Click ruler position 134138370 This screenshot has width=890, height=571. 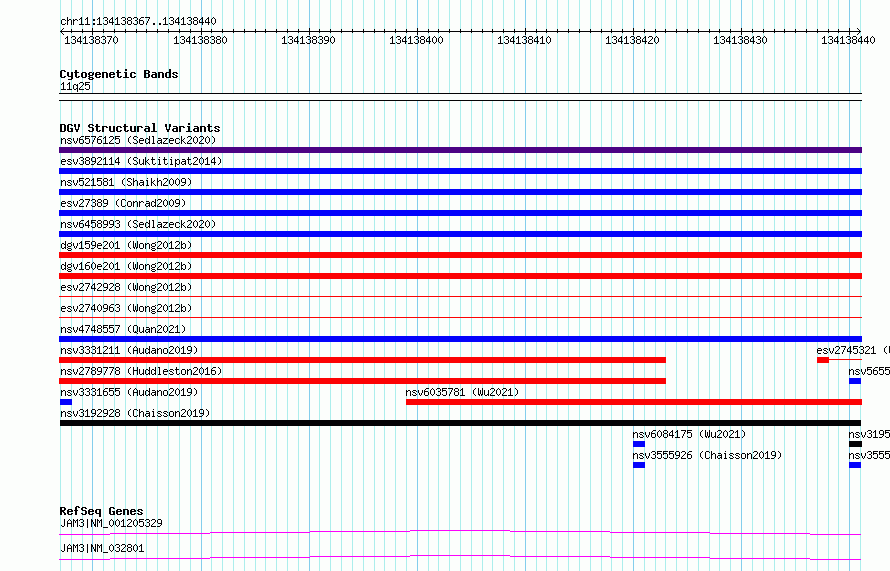(x=91, y=40)
